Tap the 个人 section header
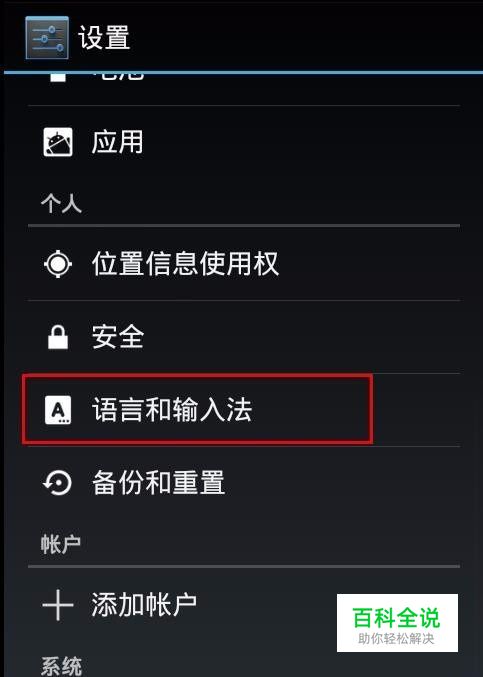 point(62,203)
